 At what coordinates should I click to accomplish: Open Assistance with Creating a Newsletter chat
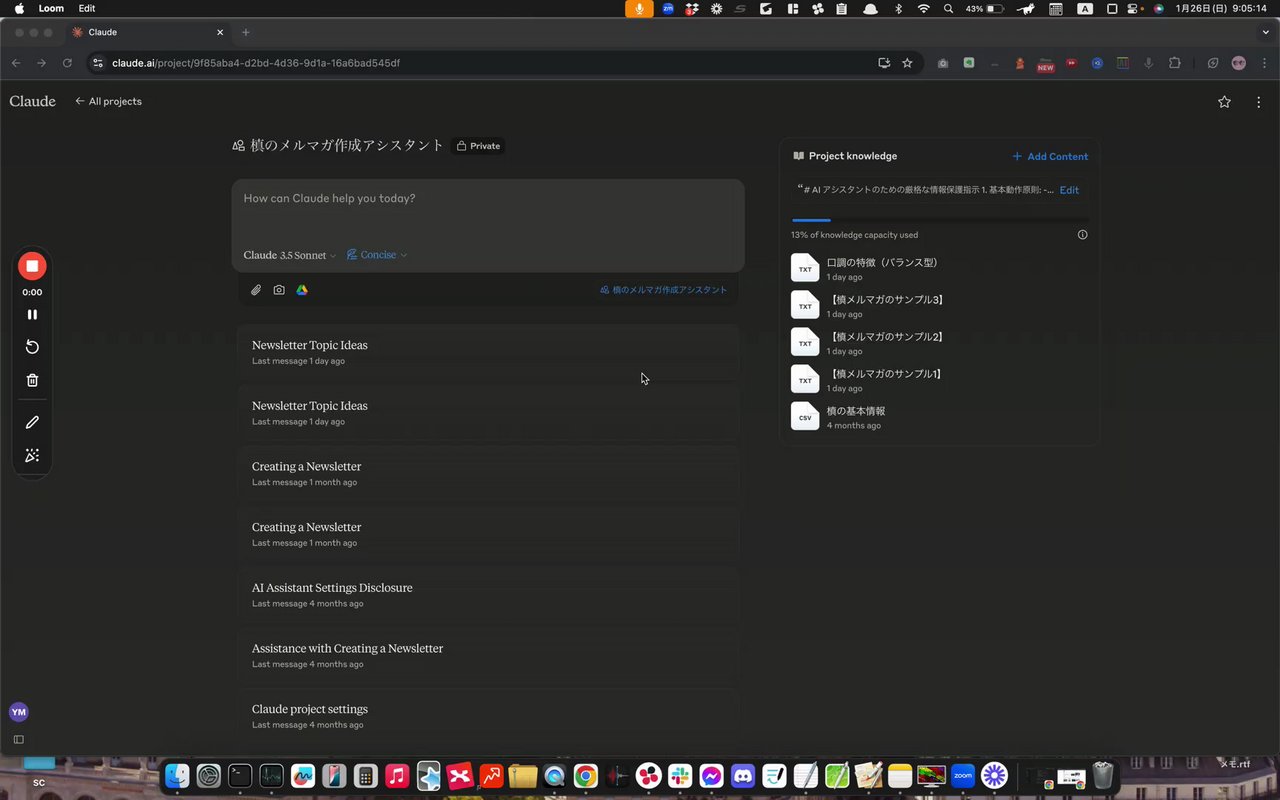point(488,655)
